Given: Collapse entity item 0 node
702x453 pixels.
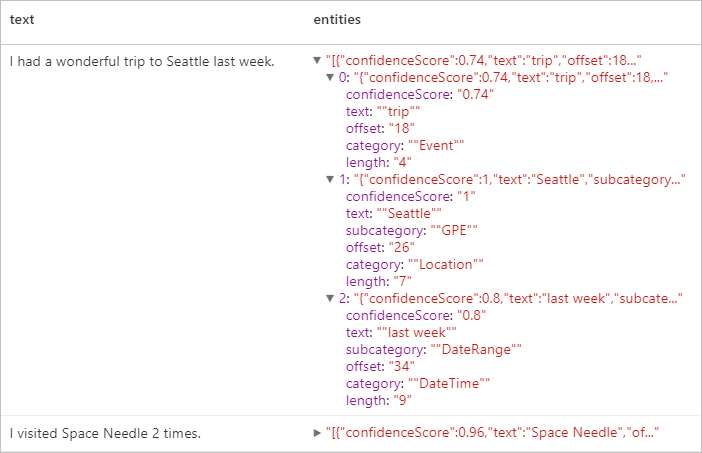Looking at the screenshot, I should tap(330, 78).
